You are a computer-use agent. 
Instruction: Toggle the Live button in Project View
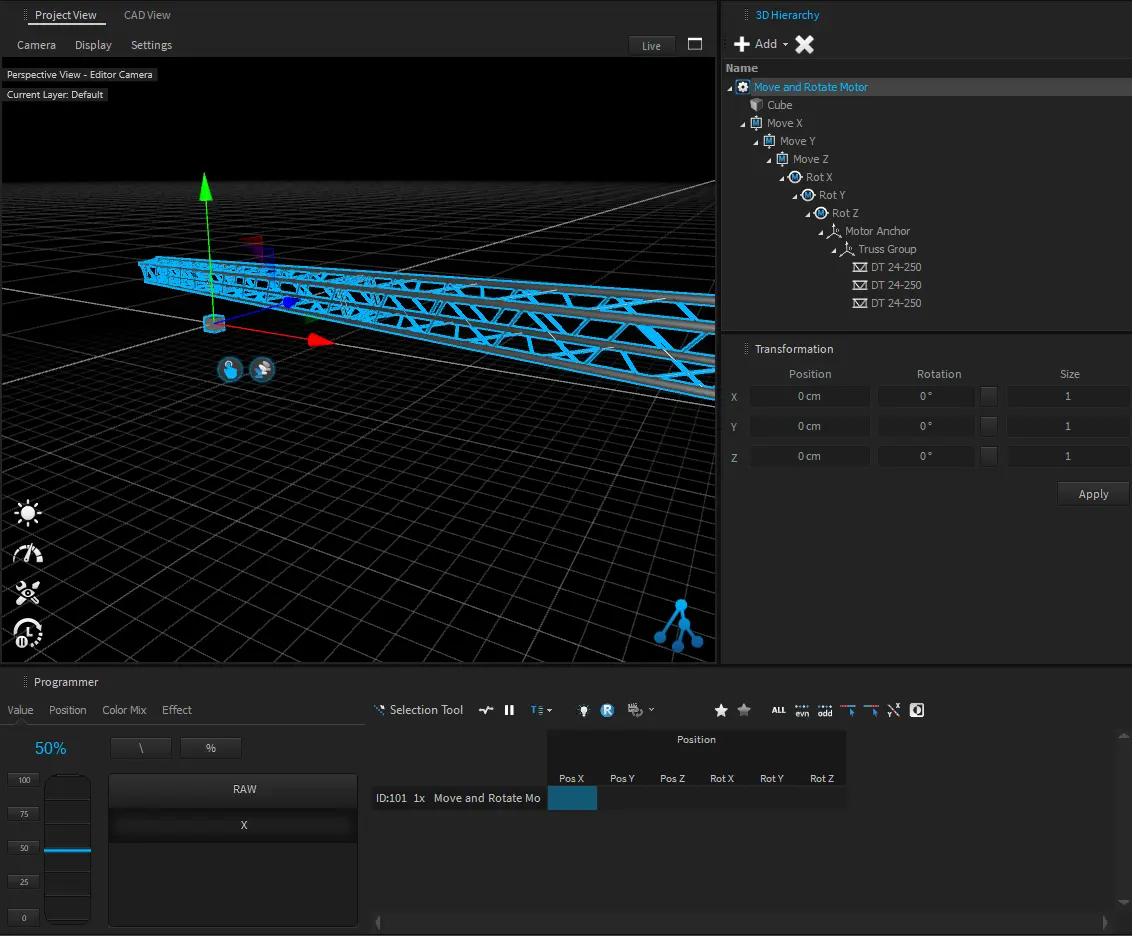651,46
